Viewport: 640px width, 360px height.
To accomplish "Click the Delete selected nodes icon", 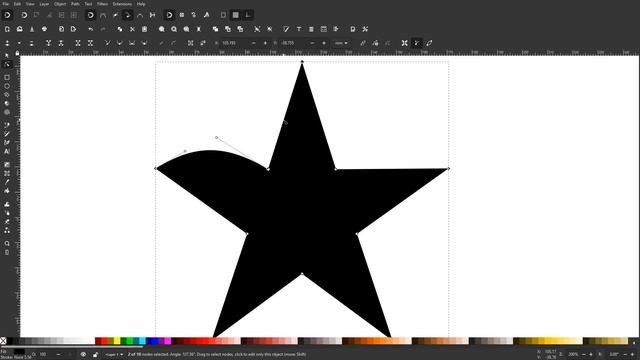I will [31, 43].
